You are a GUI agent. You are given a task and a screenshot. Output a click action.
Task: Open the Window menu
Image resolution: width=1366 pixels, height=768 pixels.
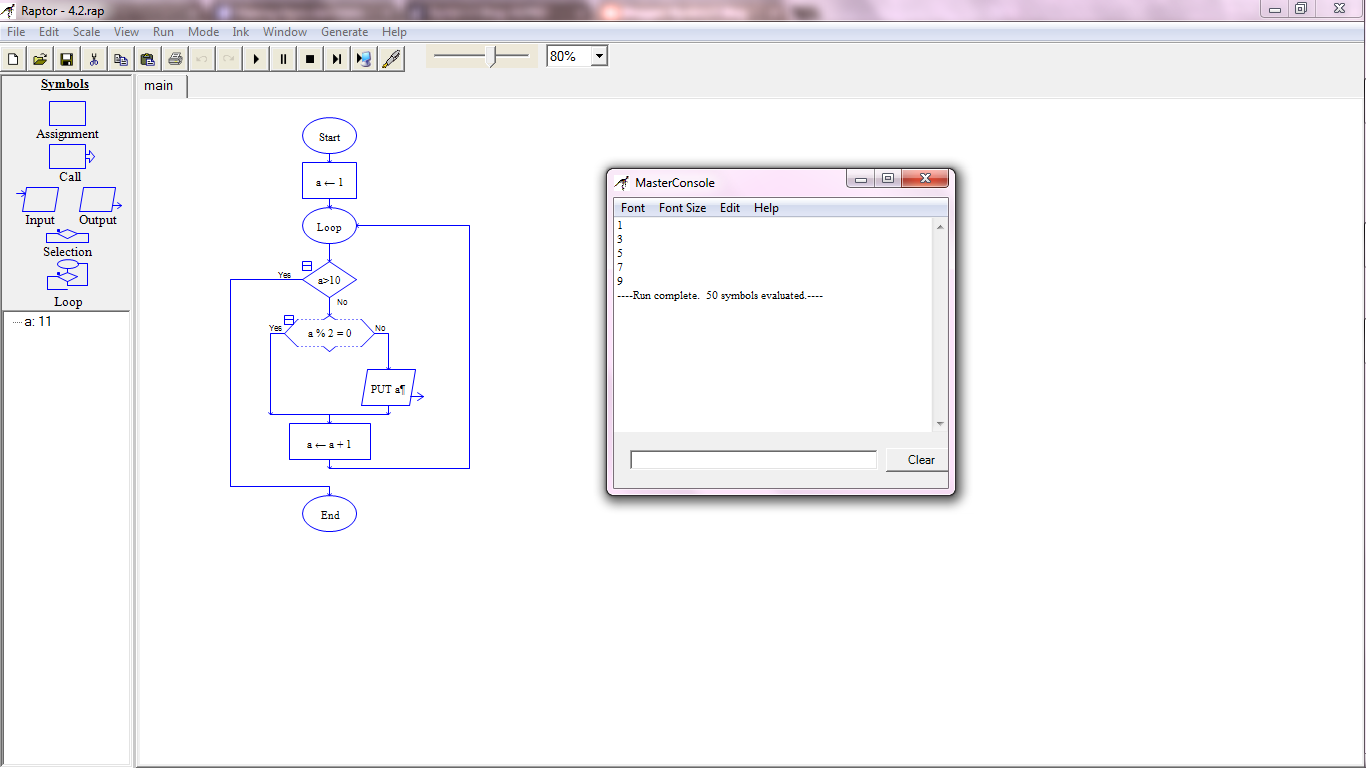tap(285, 32)
